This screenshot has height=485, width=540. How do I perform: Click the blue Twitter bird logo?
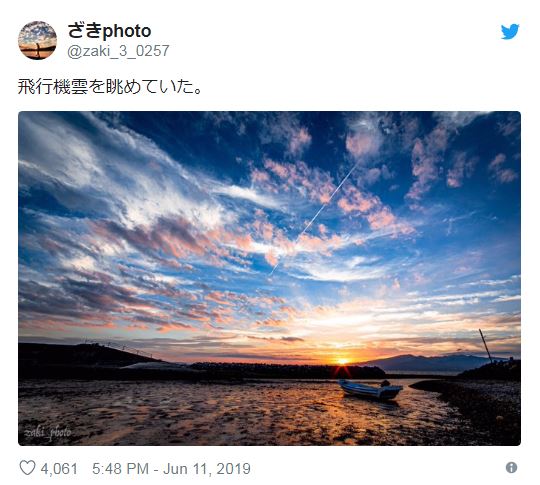pos(510,31)
